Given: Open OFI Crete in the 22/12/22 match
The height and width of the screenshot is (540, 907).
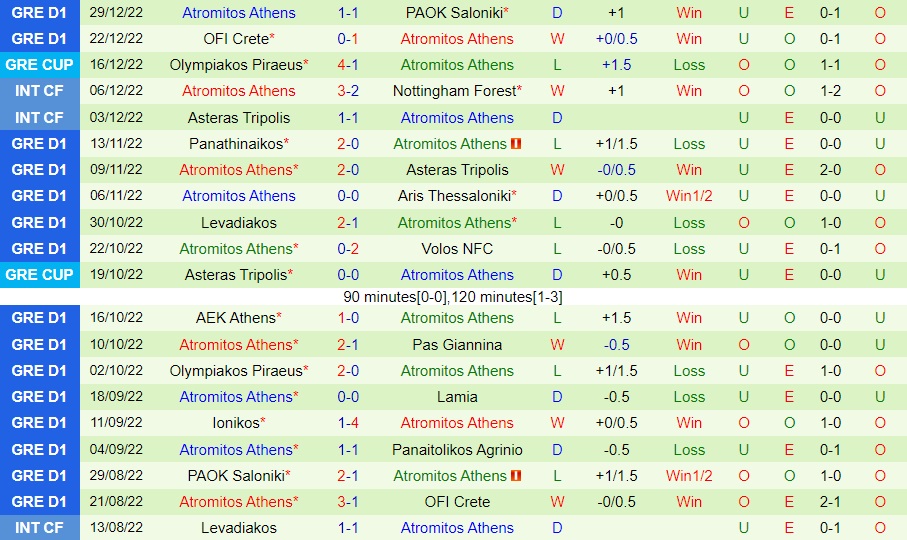Looking at the screenshot, I should (x=236, y=39).
